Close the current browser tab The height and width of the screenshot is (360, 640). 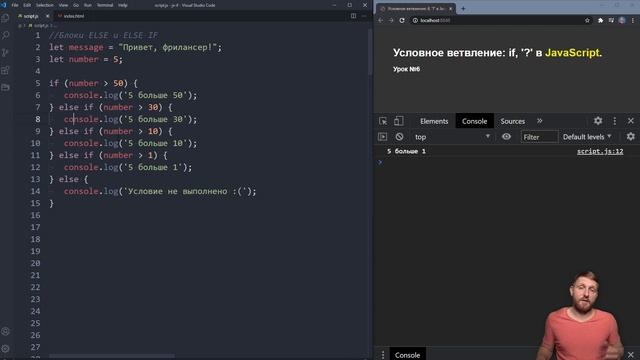pyautogui.click(x=451, y=9)
